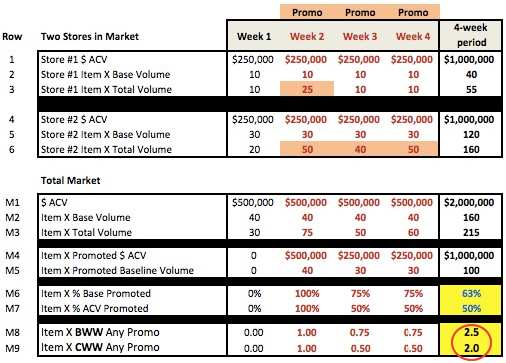Click the Total Market heading
Viewport: 506px width, 363px height.
(x=70, y=180)
